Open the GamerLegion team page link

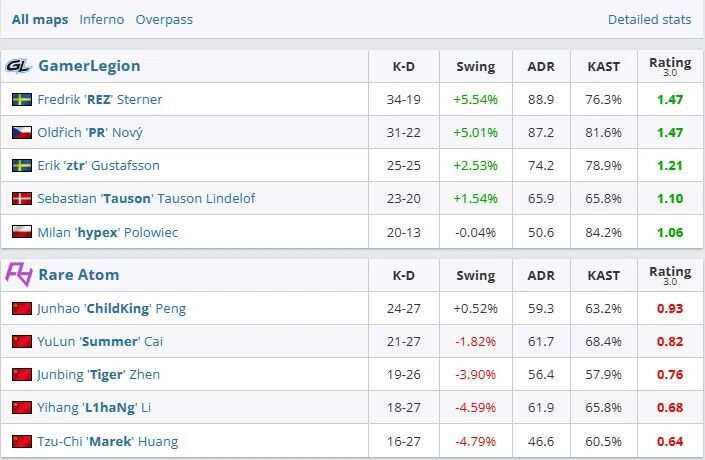pyautogui.click(x=89, y=66)
